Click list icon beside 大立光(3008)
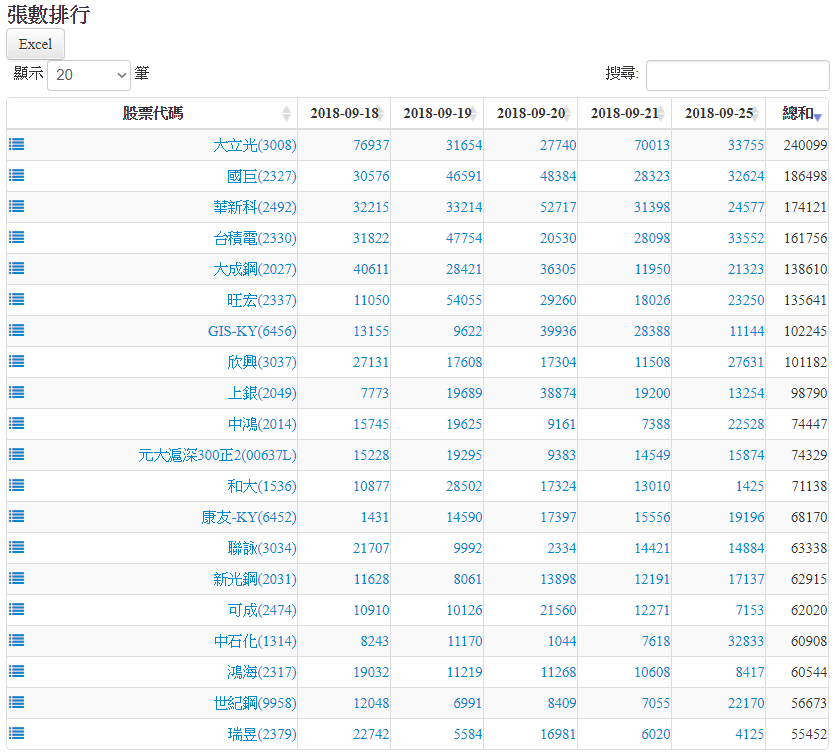This screenshot has width=835, height=755. 16,144
